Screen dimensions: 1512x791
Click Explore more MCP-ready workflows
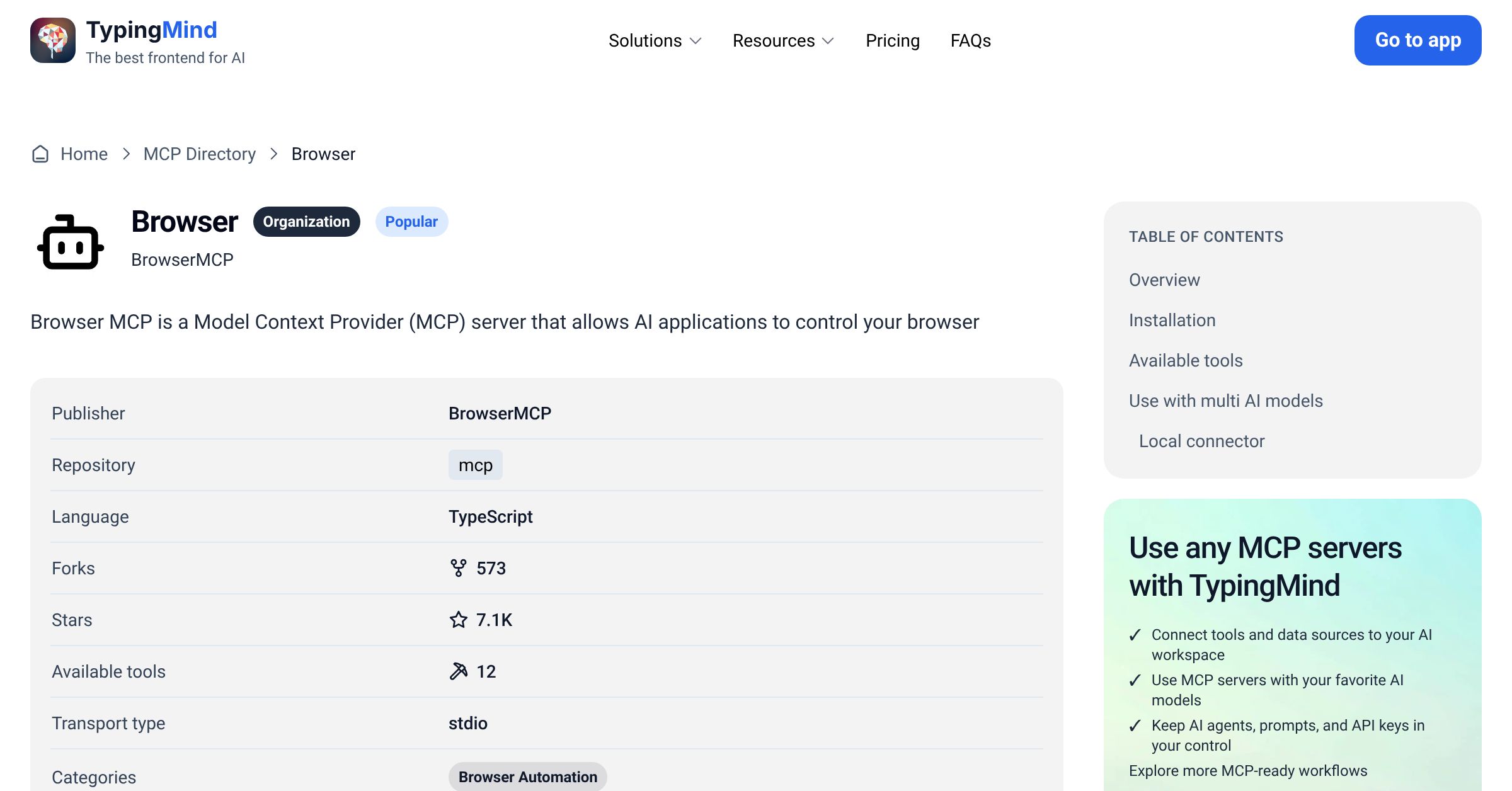1248,771
